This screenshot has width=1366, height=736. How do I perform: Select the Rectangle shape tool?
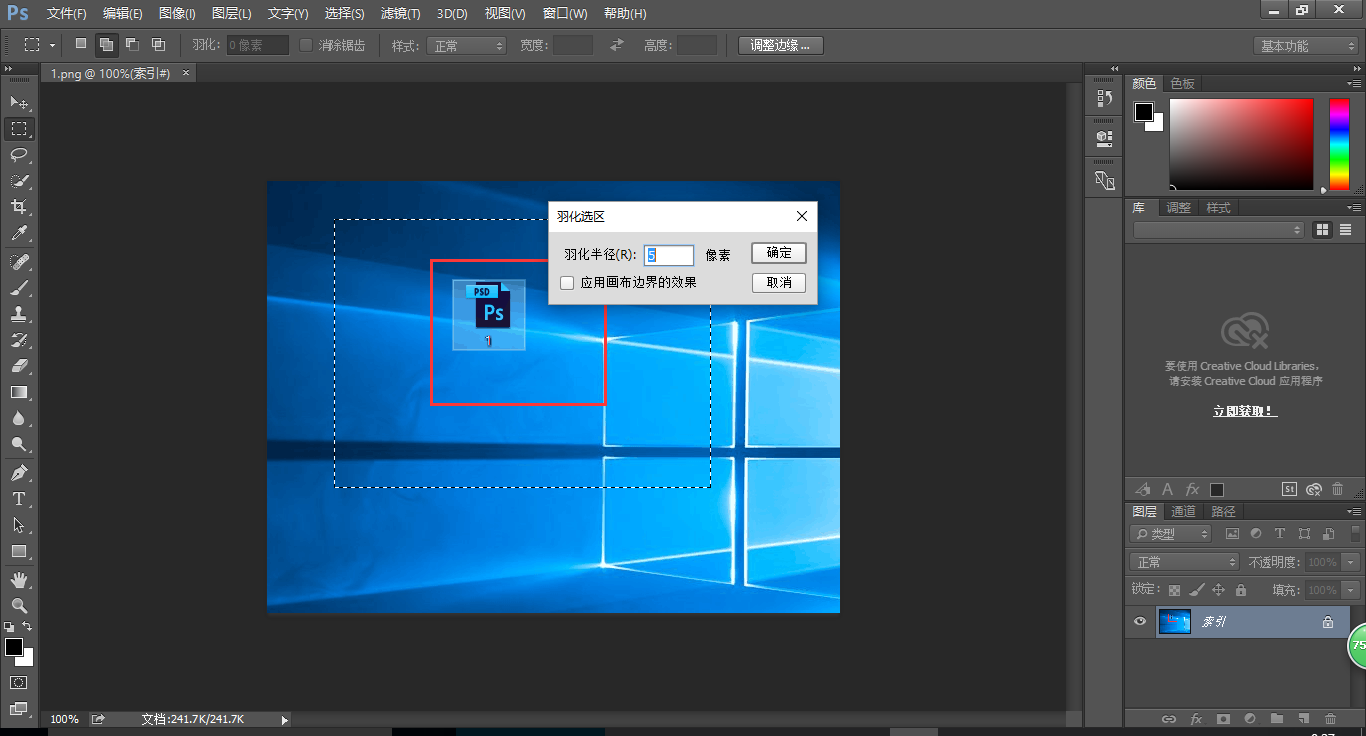(19, 551)
